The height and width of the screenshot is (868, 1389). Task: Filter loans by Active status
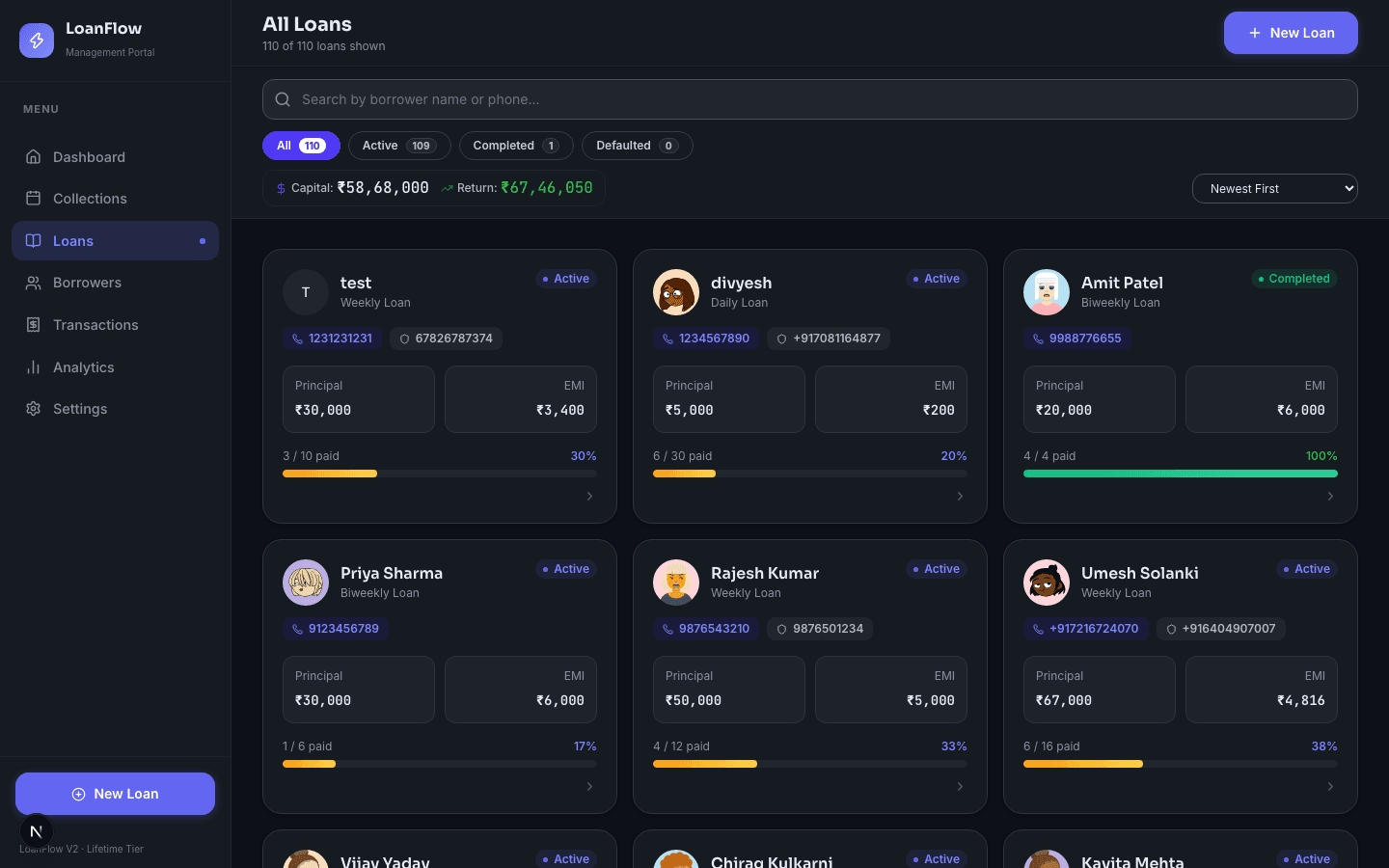pos(399,146)
